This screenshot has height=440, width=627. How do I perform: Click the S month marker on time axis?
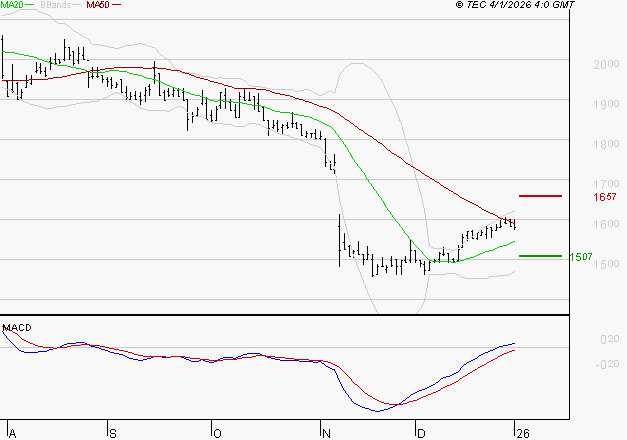(113, 434)
